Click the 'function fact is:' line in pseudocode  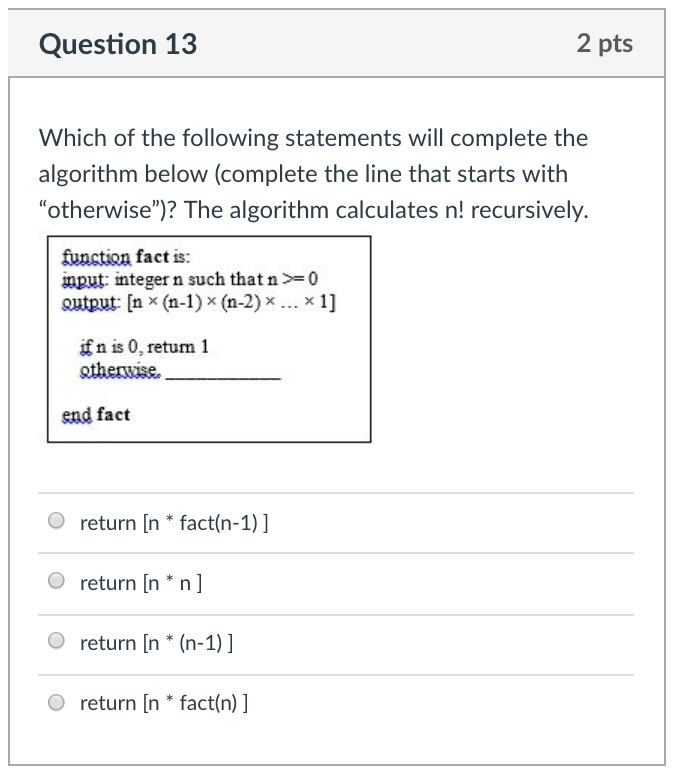pyautogui.click(x=126, y=257)
